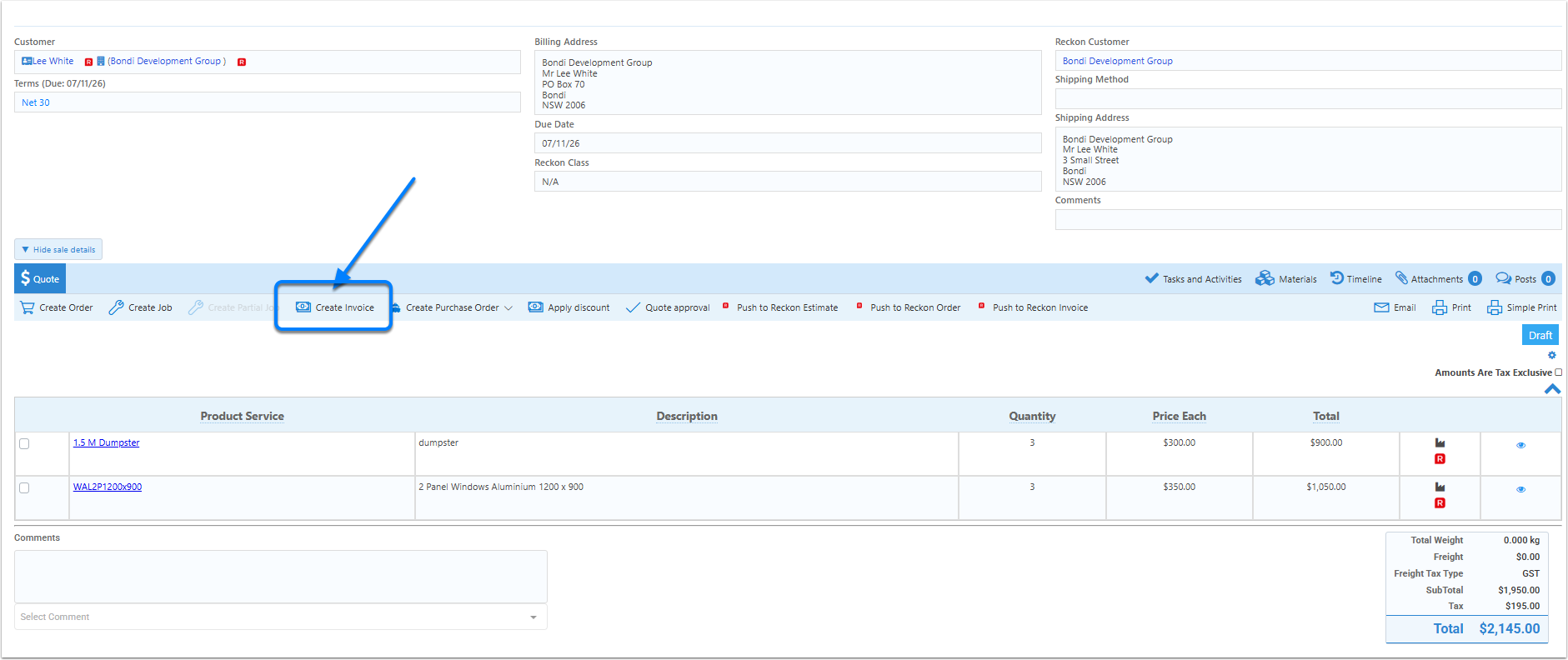The width and height of the screenshot is (1568, 660).
Task: Click the Timeline clock icon
Action: 1337,278
